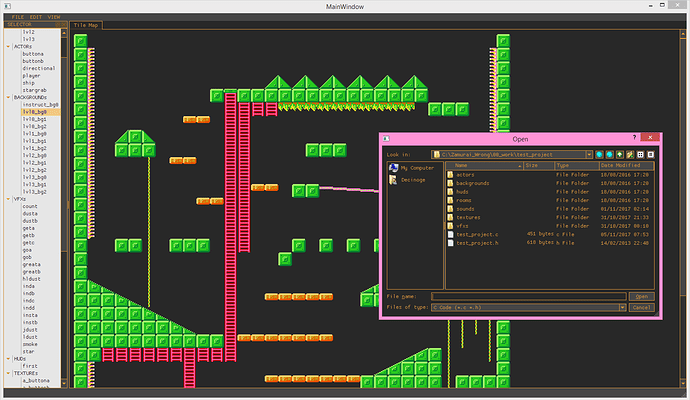Select the test_project.c file

473,235
